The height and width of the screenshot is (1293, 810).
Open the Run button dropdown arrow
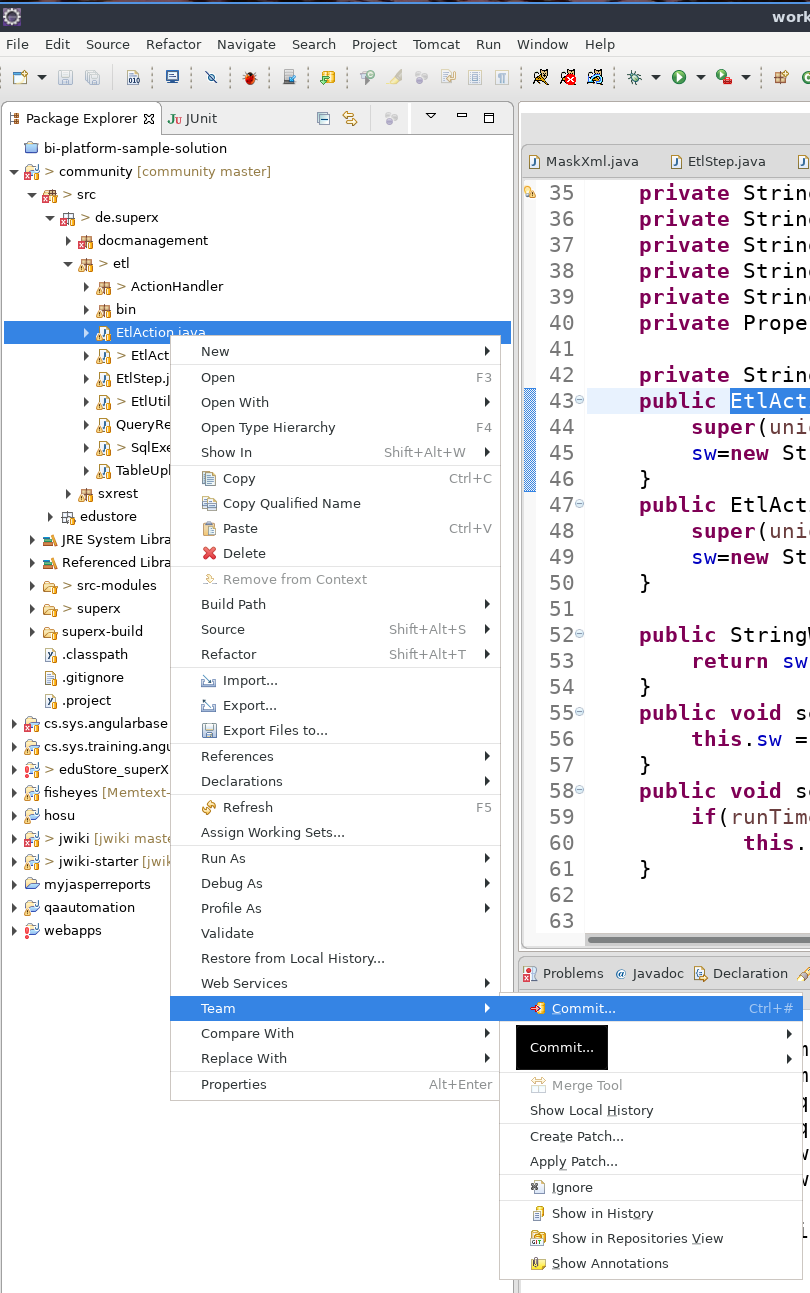point(700,77)
